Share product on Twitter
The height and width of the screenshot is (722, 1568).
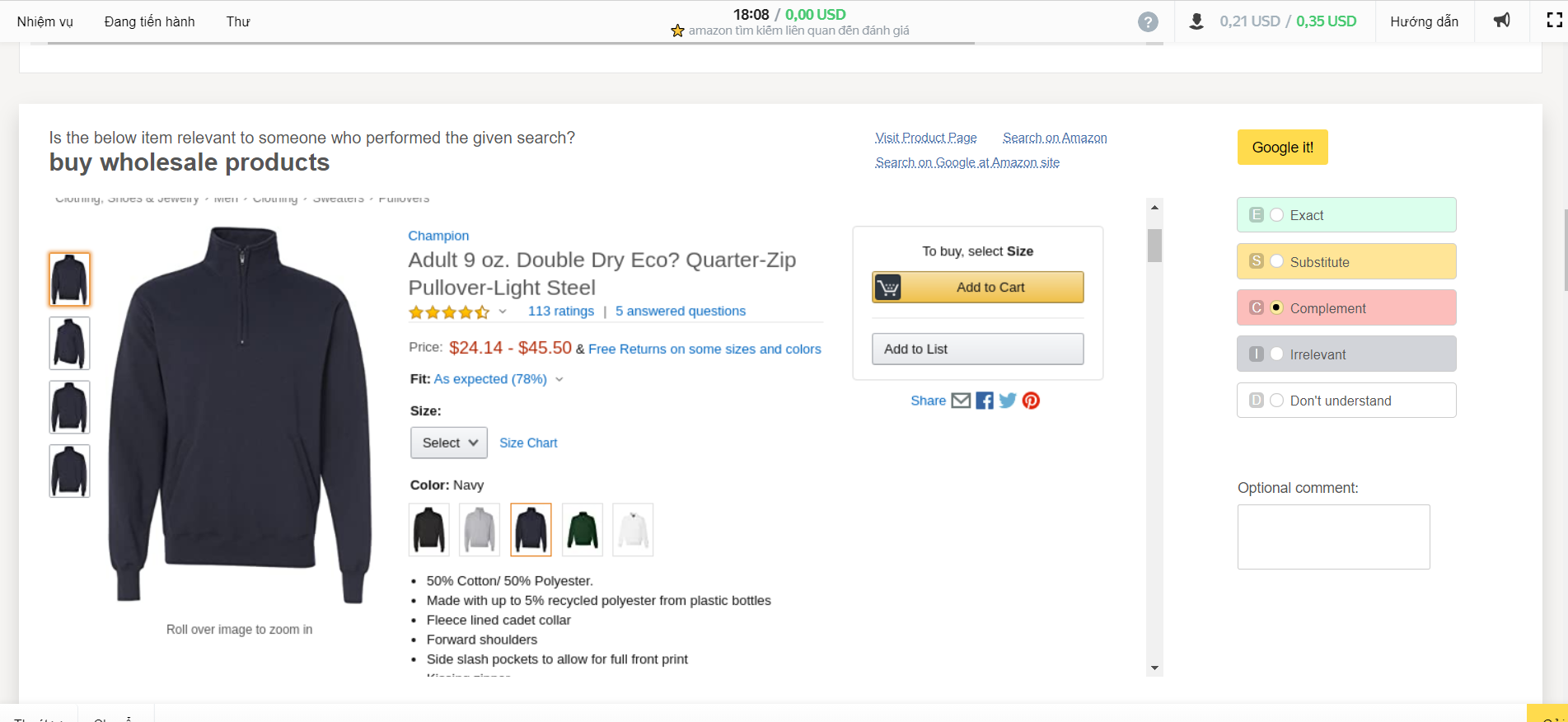1008,401
